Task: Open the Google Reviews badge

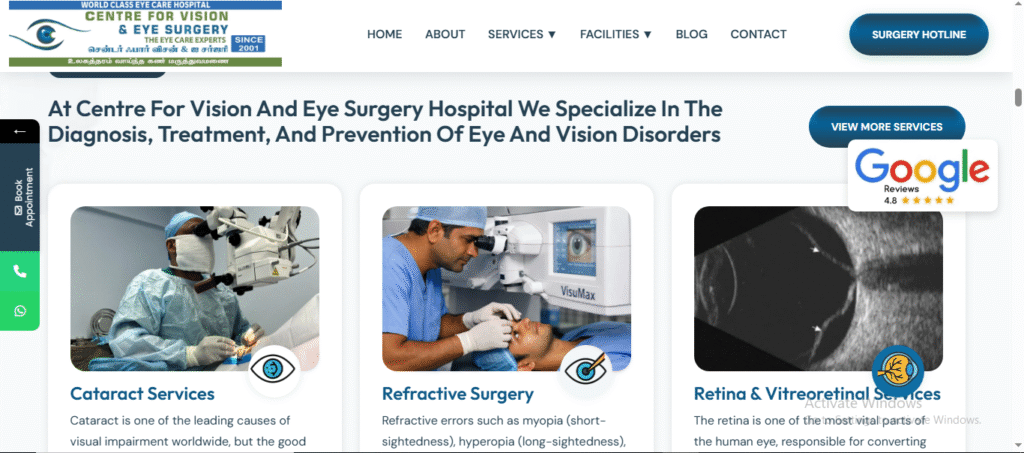Action: click(x=922, y=176)
